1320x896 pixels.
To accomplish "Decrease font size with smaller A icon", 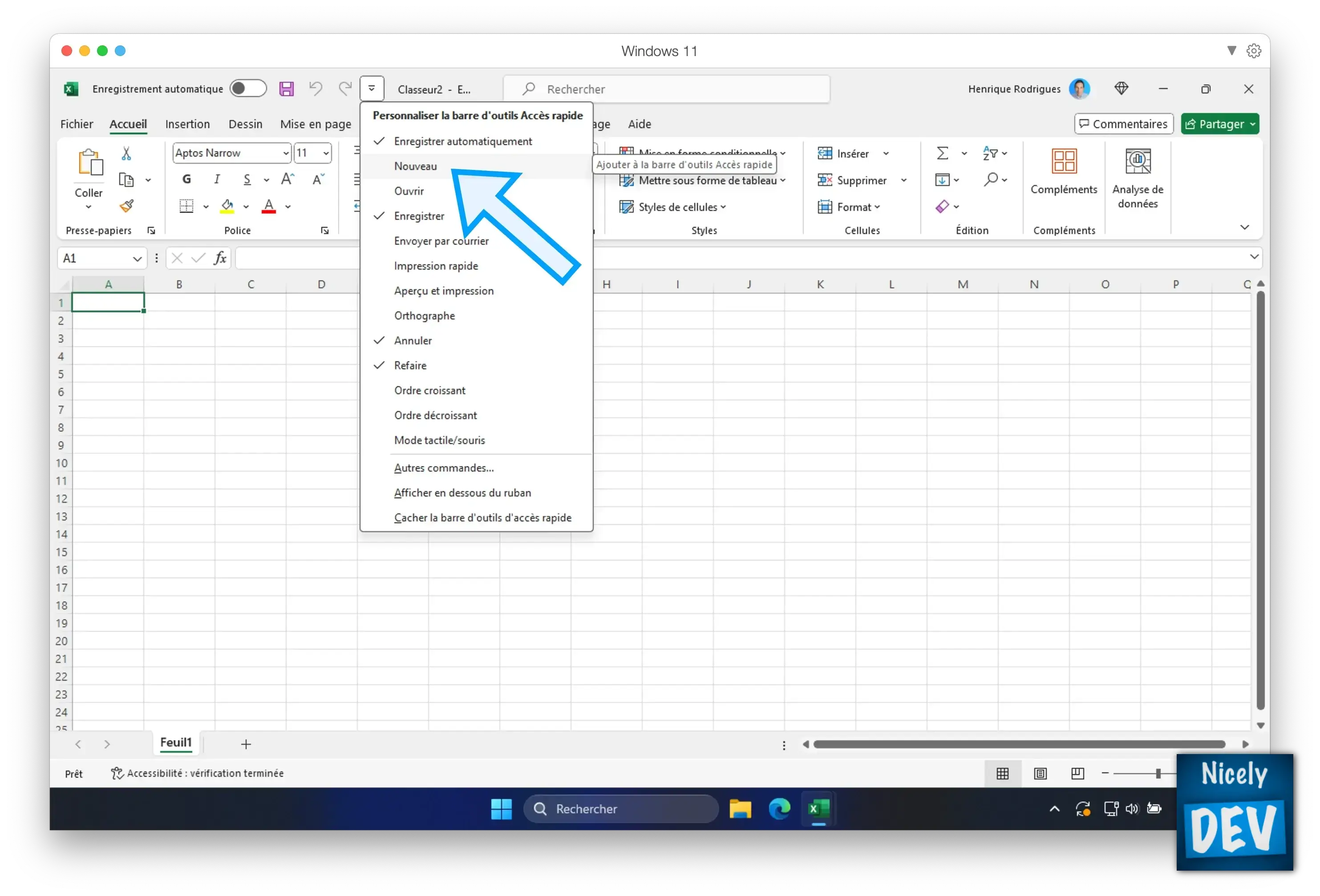I will [x=318, y=179].
